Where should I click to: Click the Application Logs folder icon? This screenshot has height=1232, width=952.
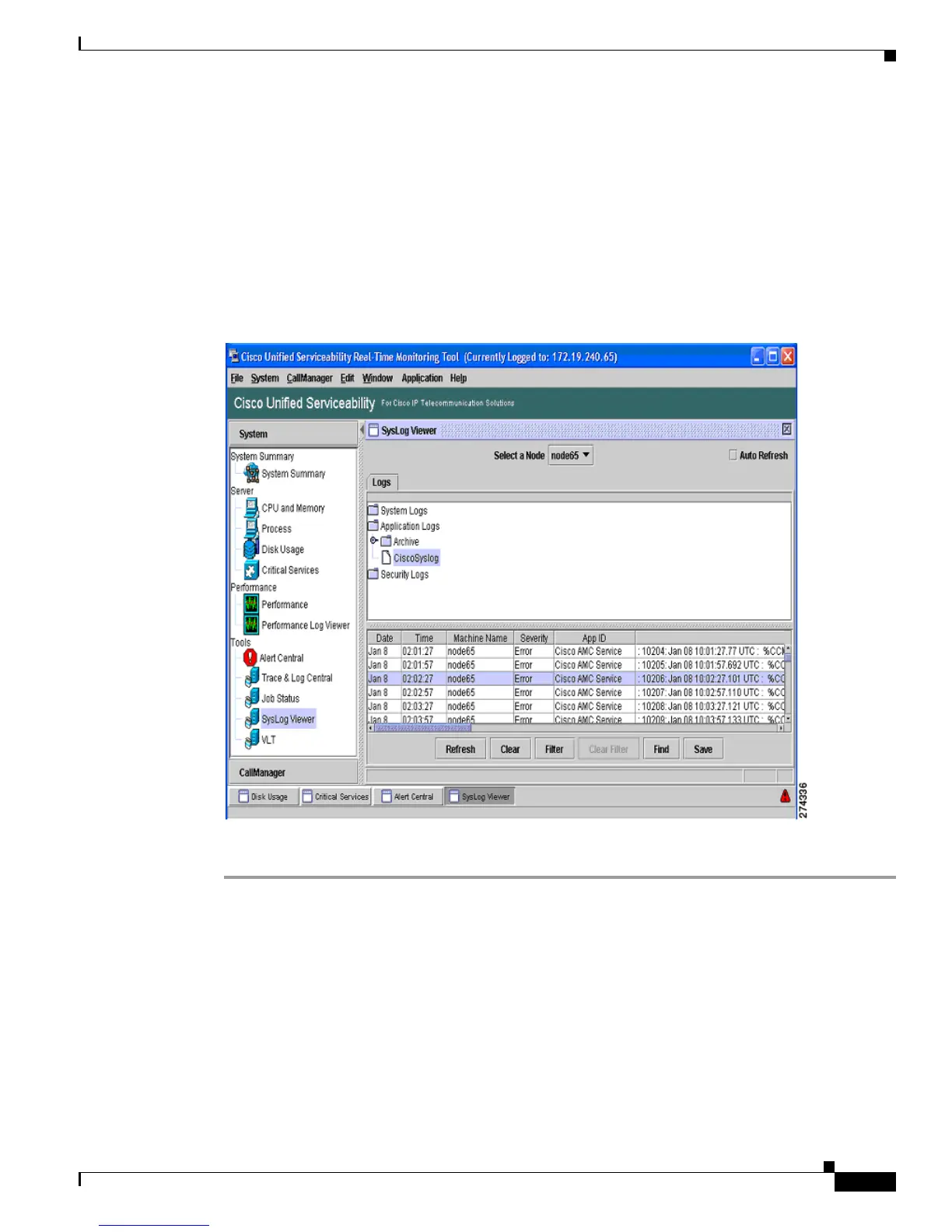(373, 526)
